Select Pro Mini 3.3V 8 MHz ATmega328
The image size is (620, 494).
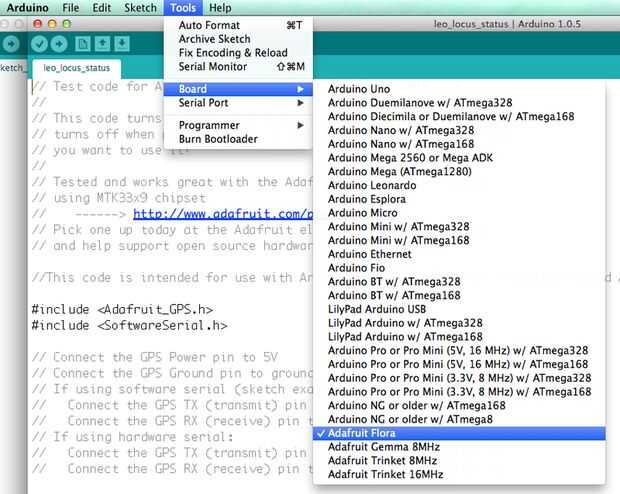459,378
